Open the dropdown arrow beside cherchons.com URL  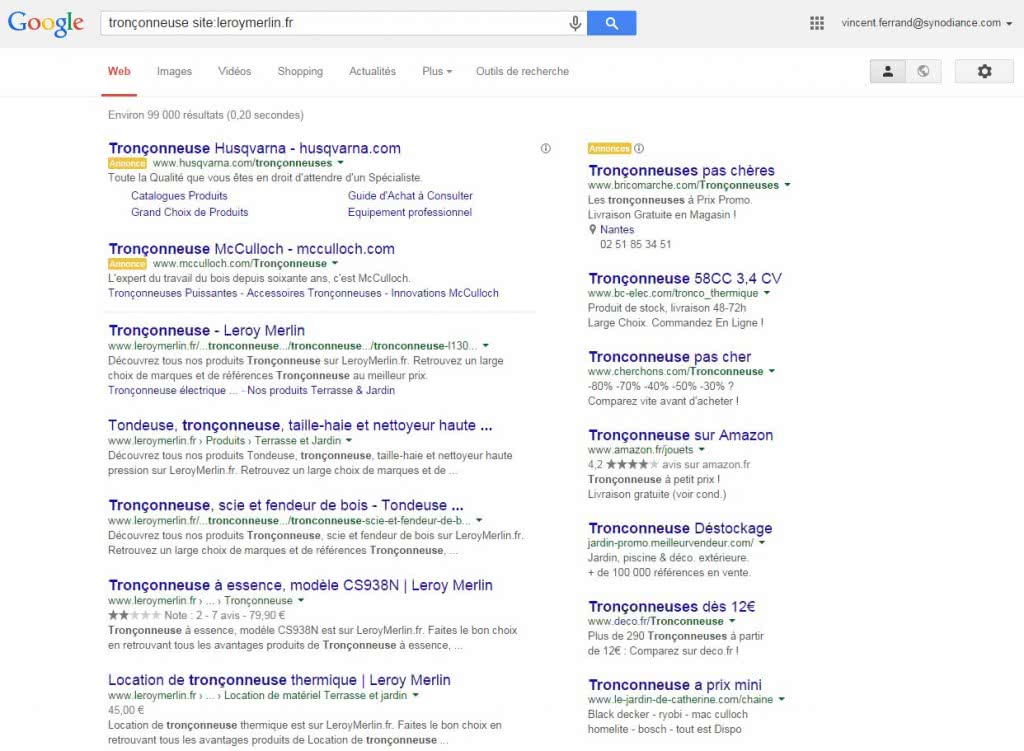(772, 371)
